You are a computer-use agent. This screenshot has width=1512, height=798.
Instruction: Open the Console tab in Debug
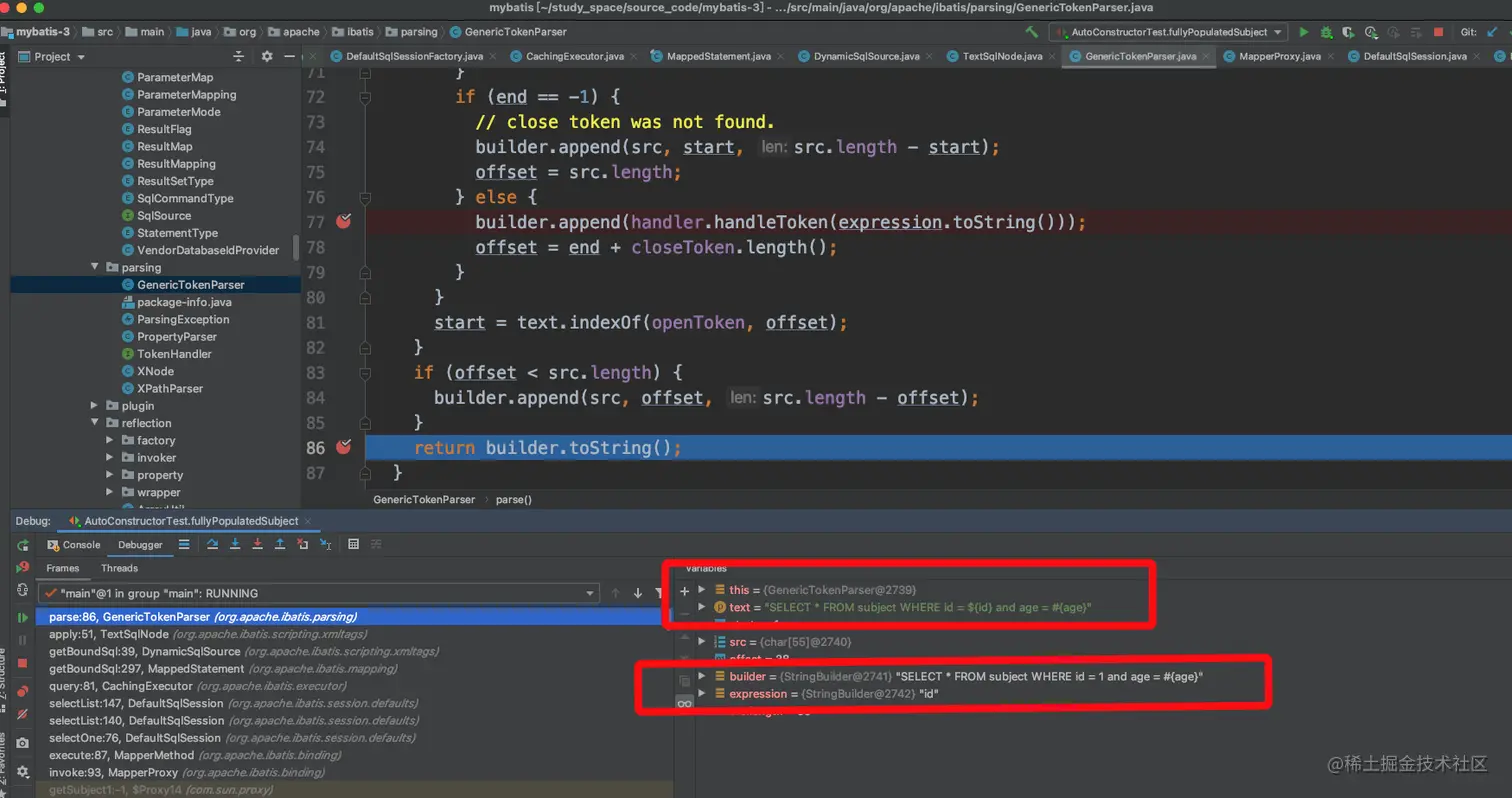pyautogui.click(x=74, y=545)
